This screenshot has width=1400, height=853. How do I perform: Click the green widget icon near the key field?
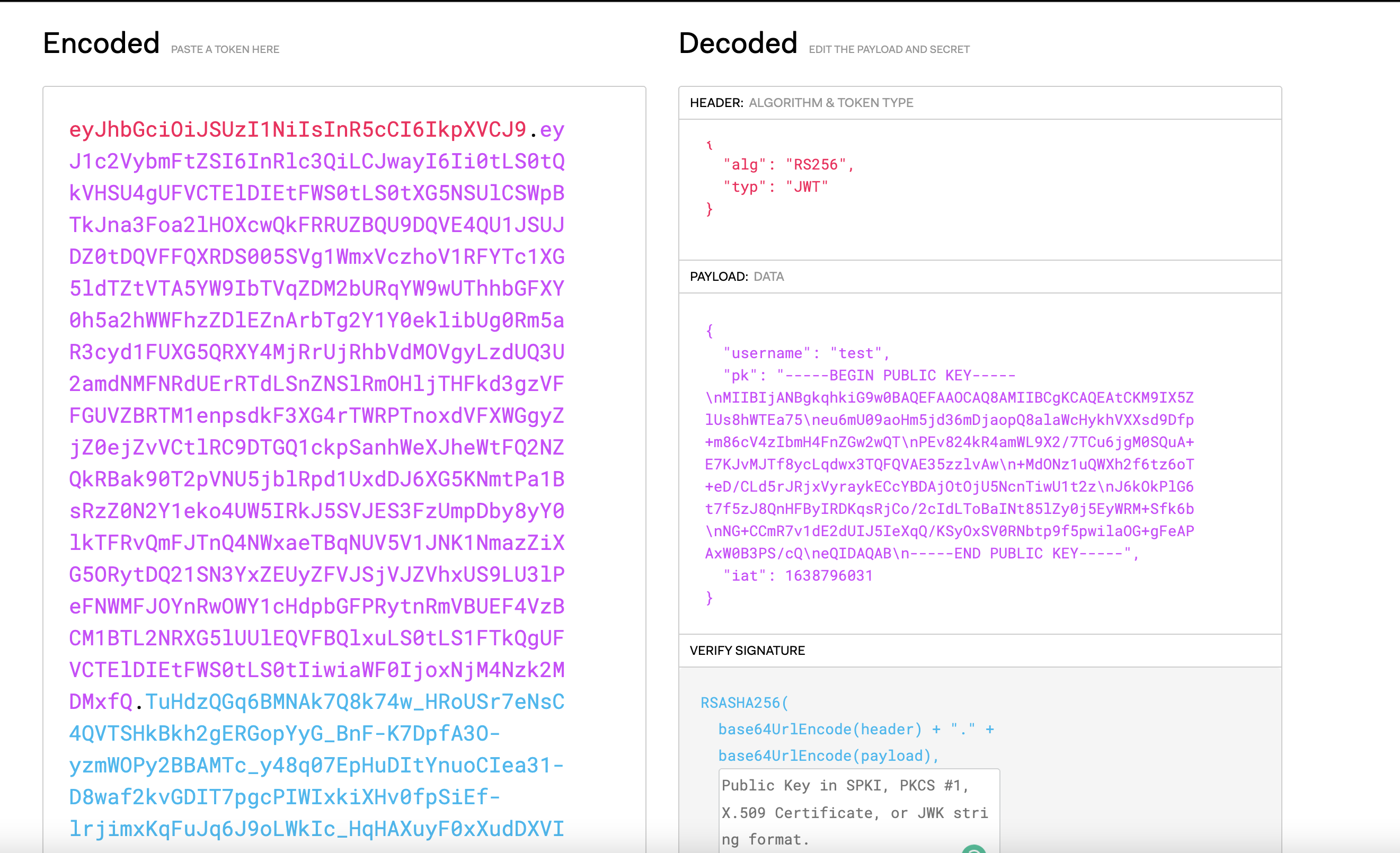(x=975, y=849)
